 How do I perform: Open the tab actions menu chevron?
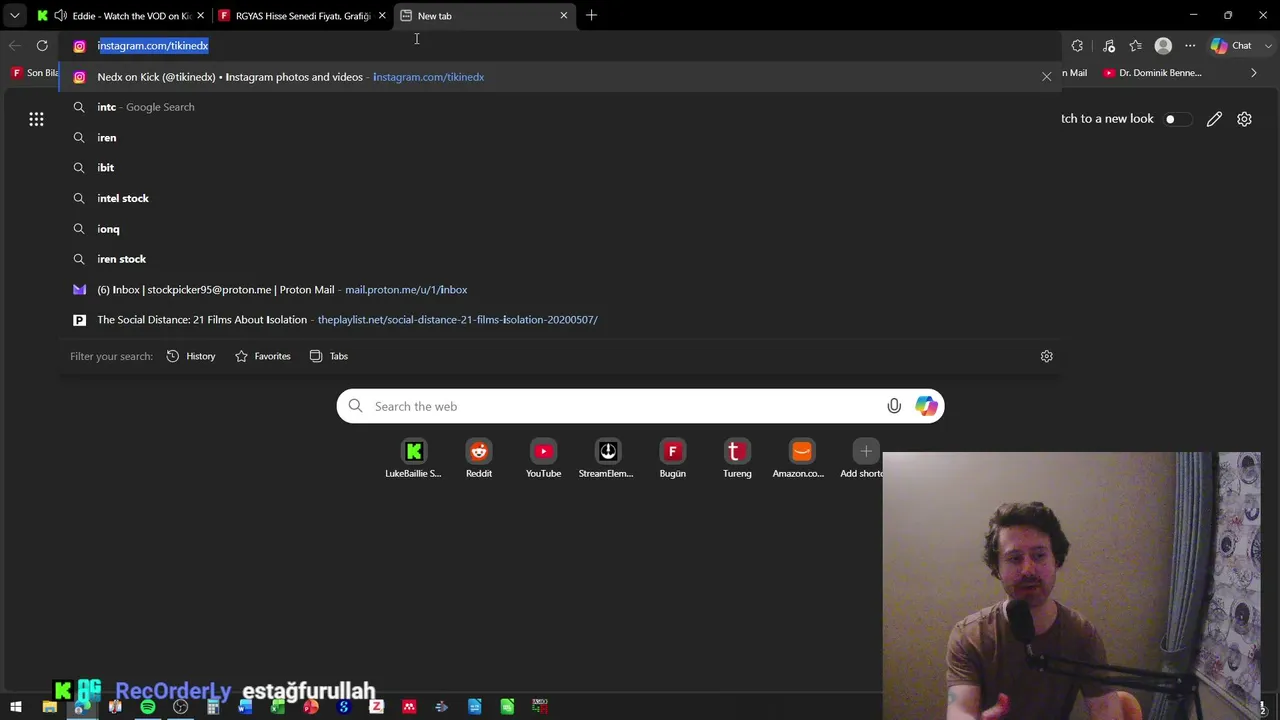click(15, 16)
